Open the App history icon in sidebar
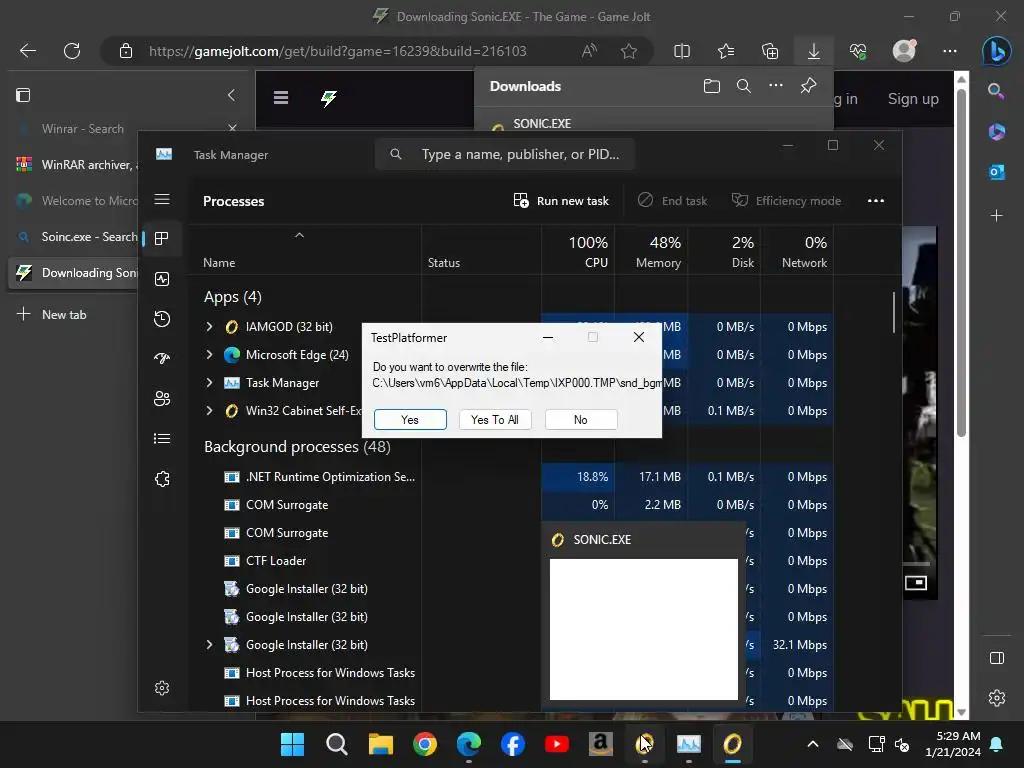 pyautogui.click(x=162, y=319)
